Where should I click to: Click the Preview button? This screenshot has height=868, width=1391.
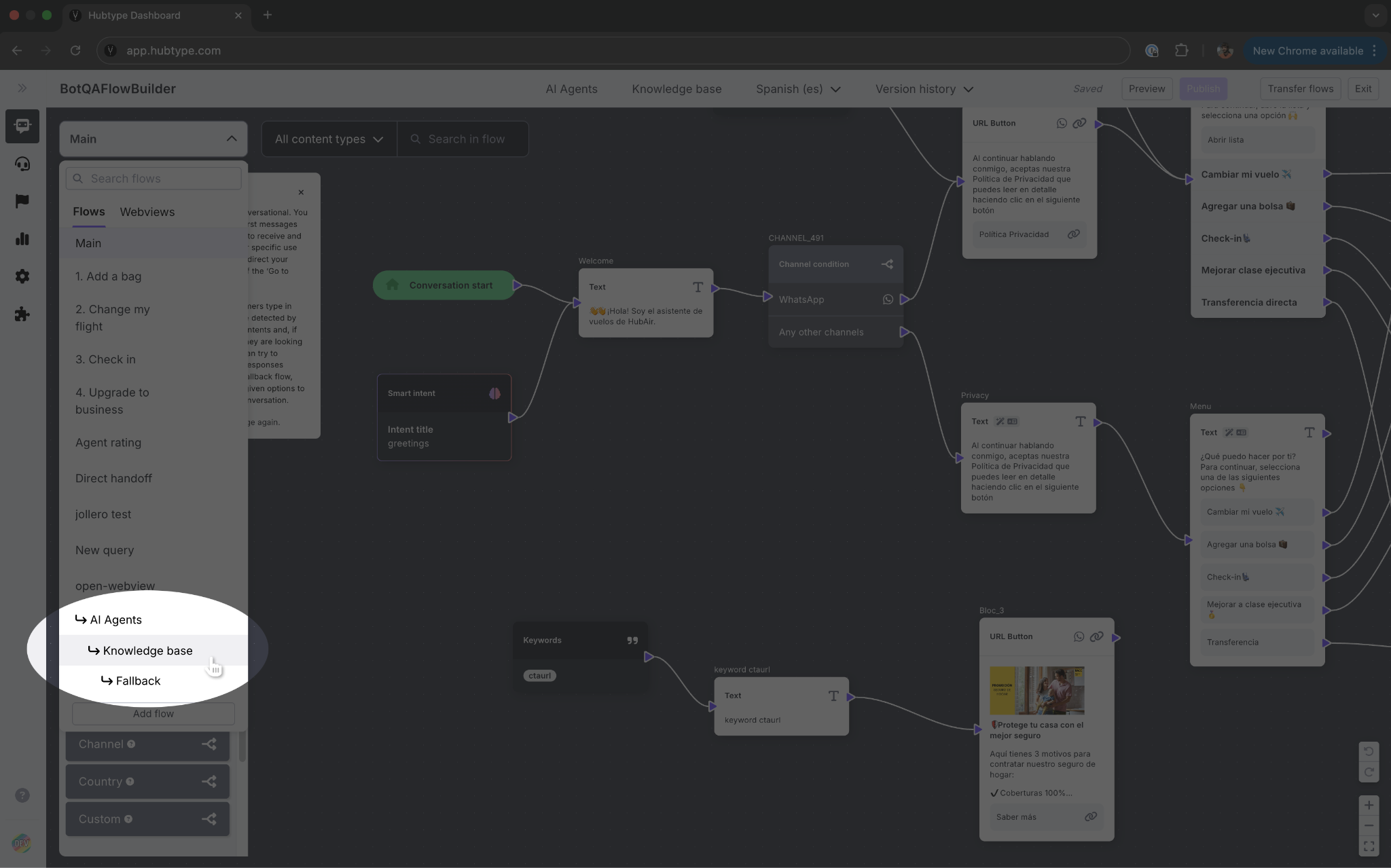(x=1146, y=89)
